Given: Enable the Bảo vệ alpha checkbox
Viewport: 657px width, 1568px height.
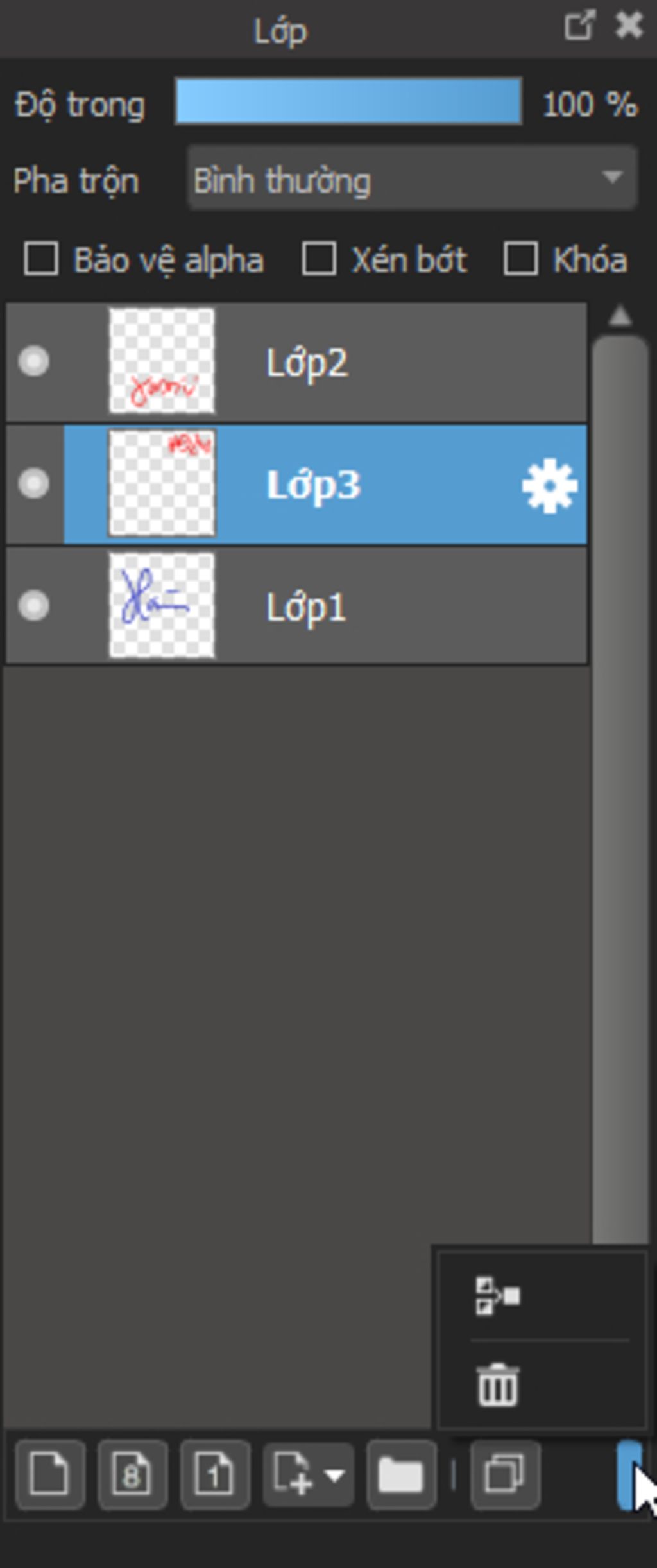Looking at the screenshot, I should tap(41, 259).
